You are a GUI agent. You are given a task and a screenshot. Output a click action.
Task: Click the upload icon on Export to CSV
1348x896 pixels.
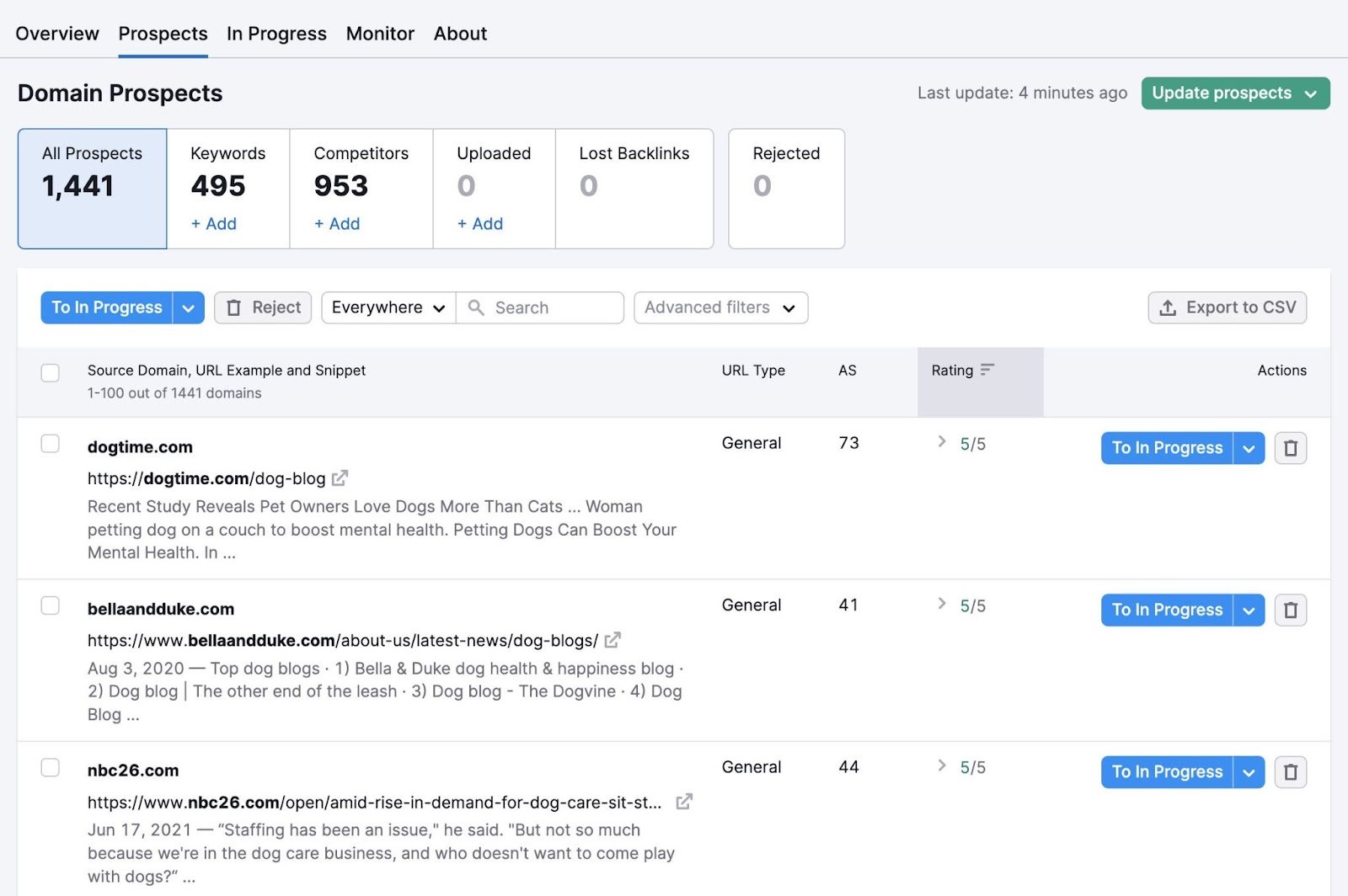click(1168, 307)
